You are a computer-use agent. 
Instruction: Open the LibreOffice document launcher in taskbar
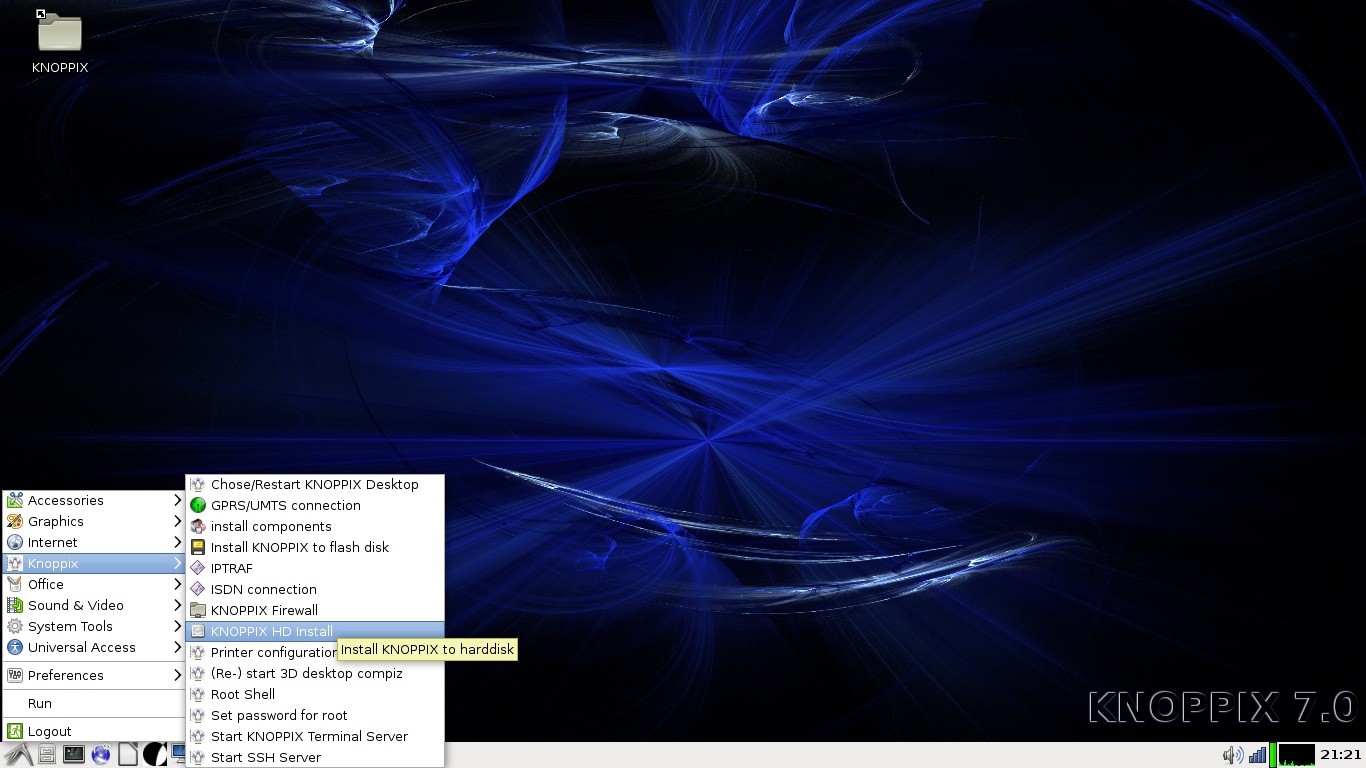[128, 755]
